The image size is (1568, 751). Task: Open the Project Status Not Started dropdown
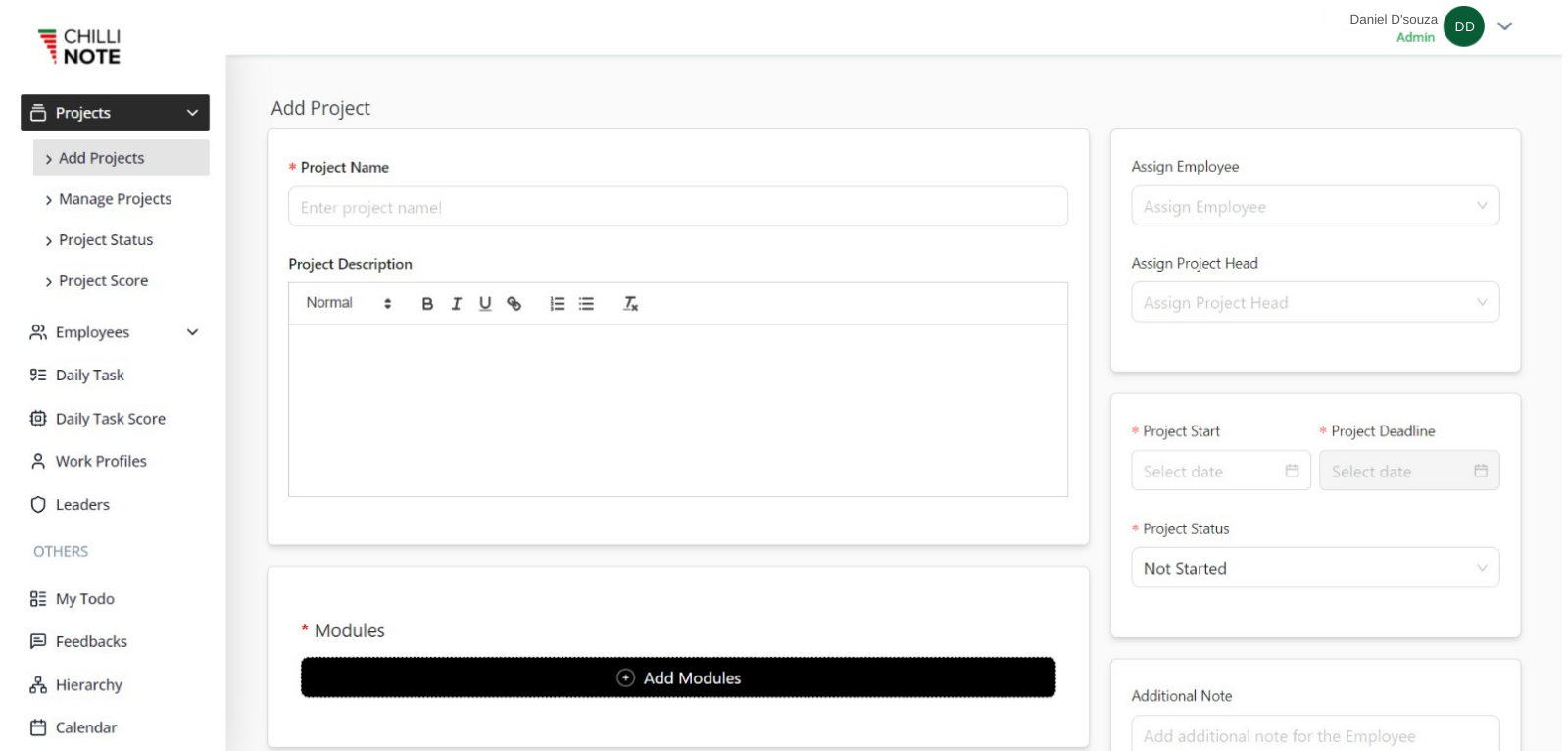[x=1314, y=568]
